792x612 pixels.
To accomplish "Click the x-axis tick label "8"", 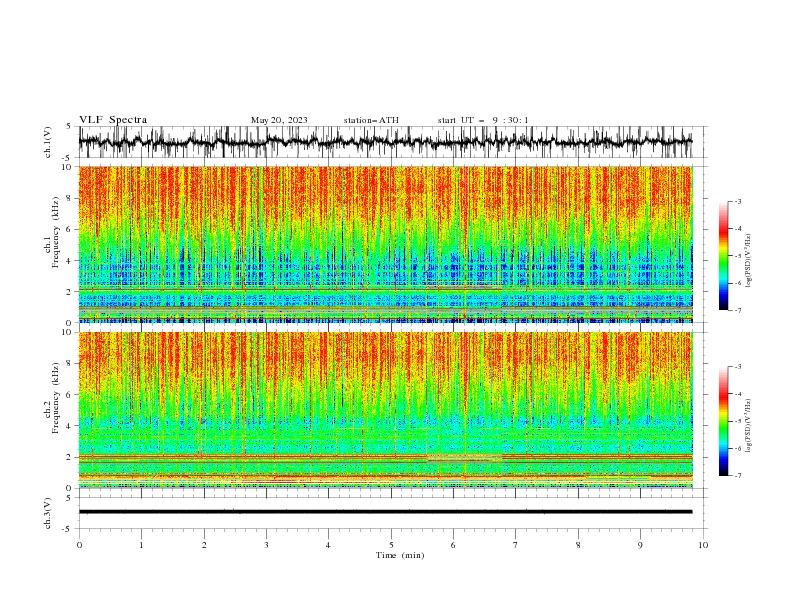I will tap(578, 545).
